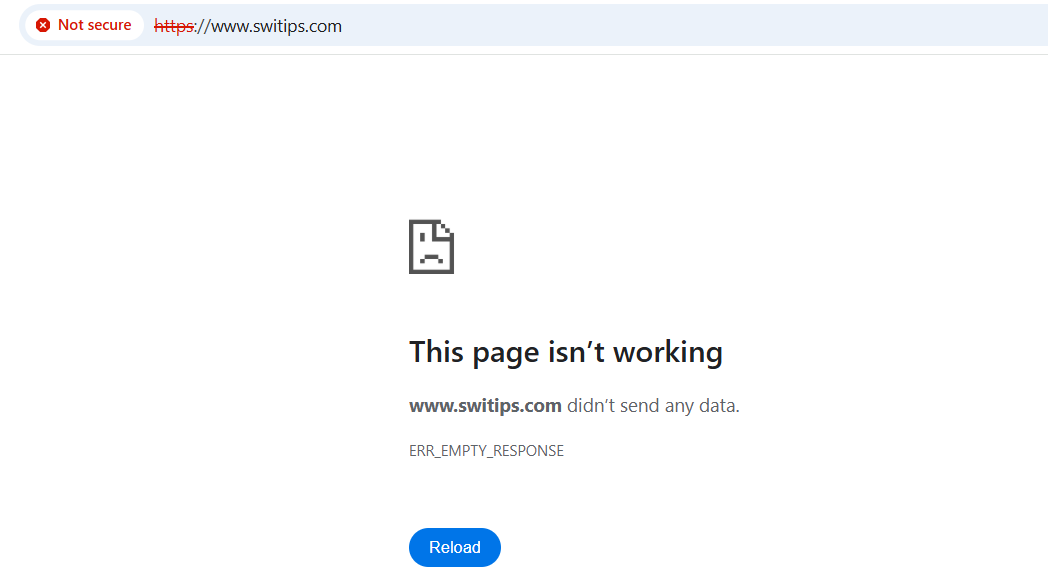This screenshot has height=584, width=1048.
Task: Click the Reload button
Action: pyautogui.click(x=454, y=547)
